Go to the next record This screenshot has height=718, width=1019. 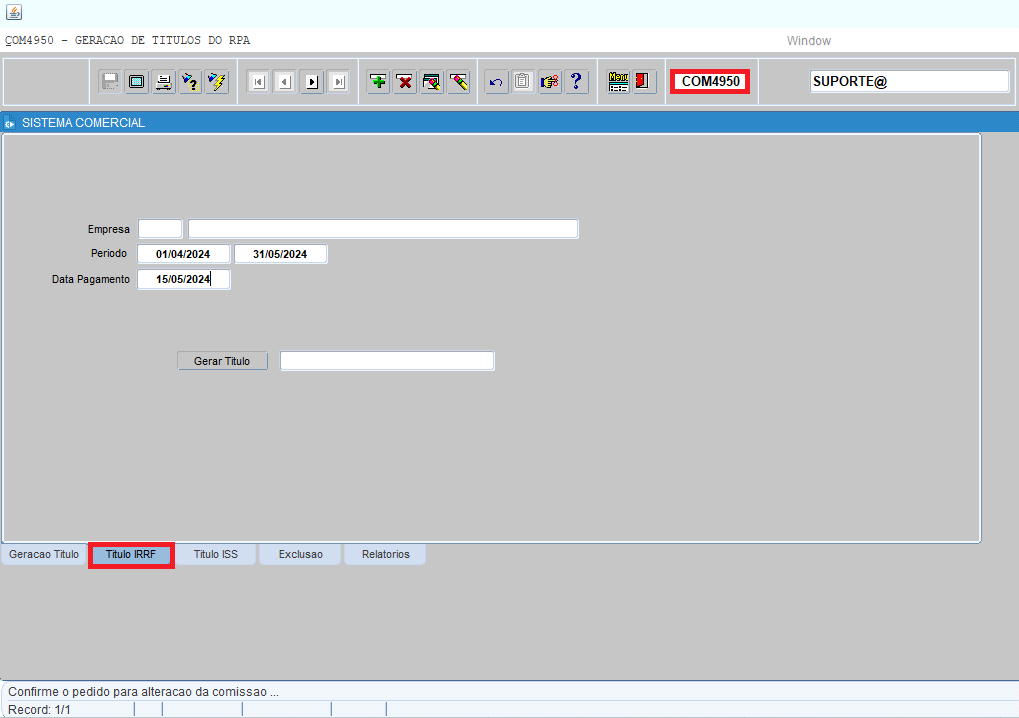pyautogui.click(x=312, y=82)
